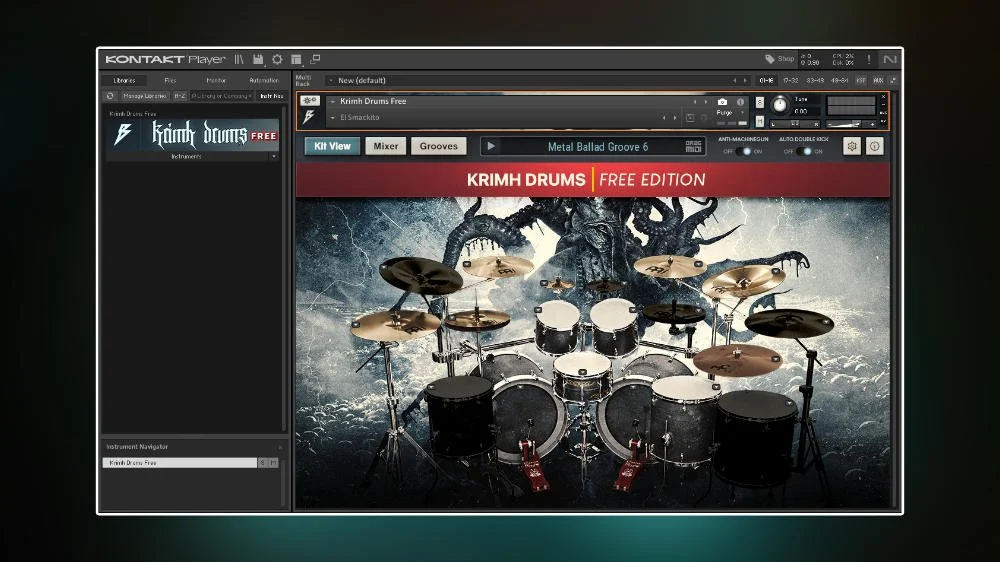This screenshot has width=1000, height=562.
Task: Play the Metal Ballad Groove 6
Action: tap(491, 146)
